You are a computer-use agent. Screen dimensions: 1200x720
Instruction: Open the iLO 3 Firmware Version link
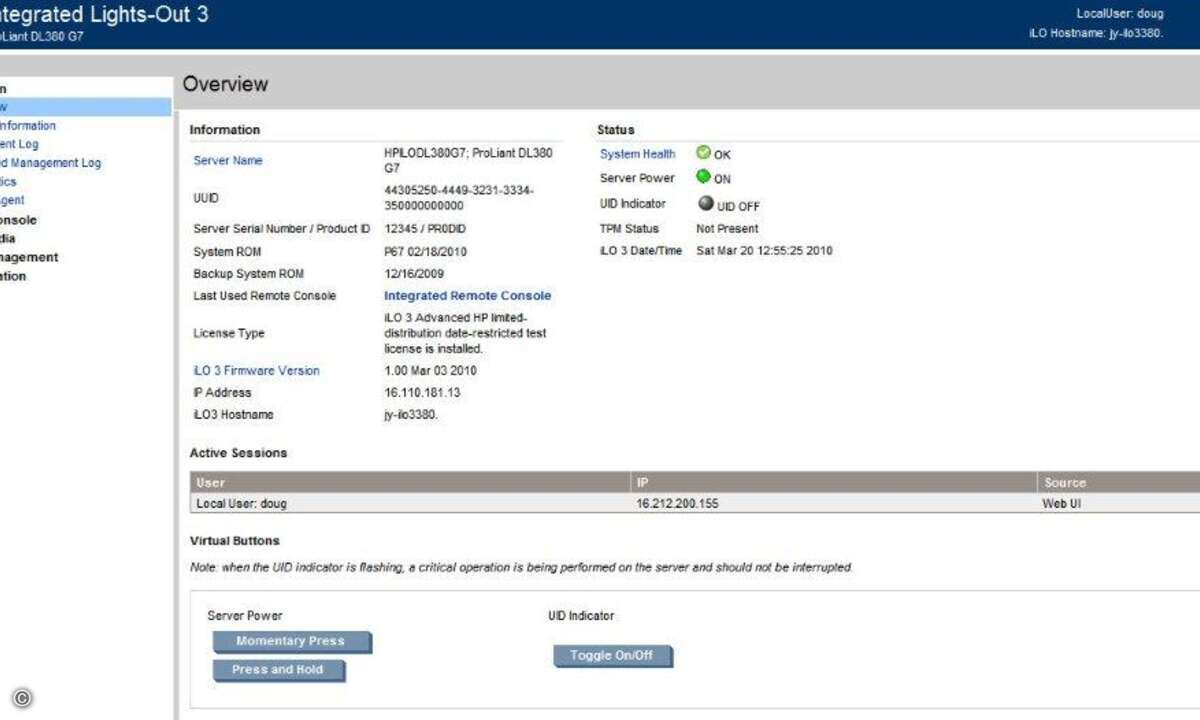[256, 370]
